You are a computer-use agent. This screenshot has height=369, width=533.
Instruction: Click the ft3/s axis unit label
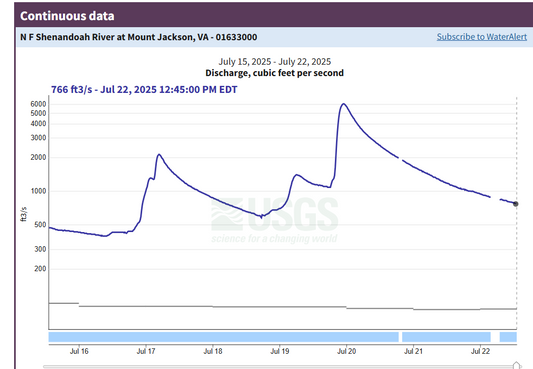coord(23,214)
